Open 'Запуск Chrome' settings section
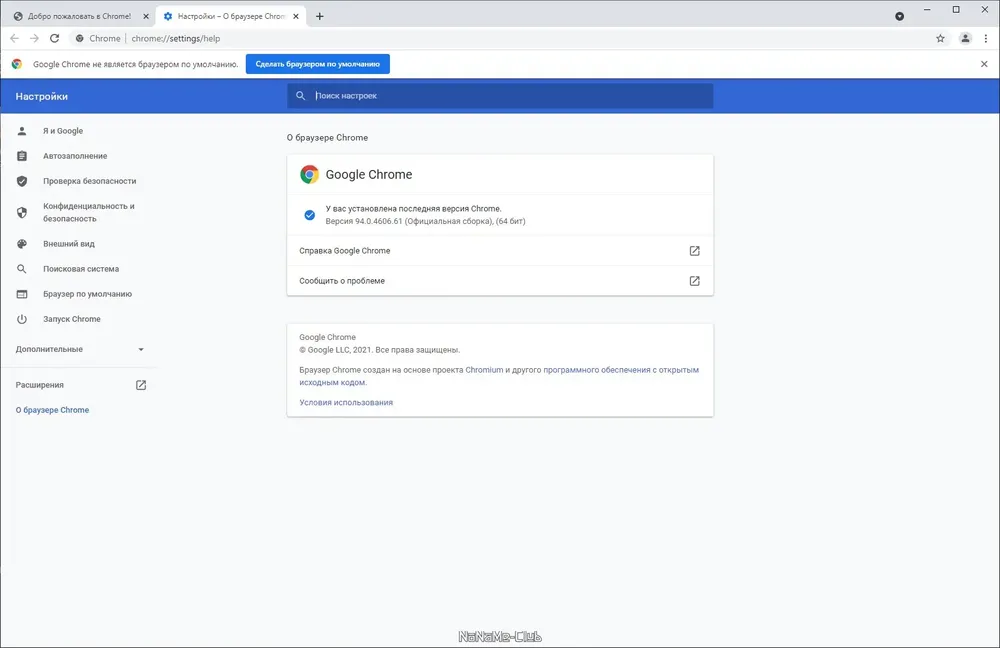The image size is (1000, 648). tap(71, 319)
